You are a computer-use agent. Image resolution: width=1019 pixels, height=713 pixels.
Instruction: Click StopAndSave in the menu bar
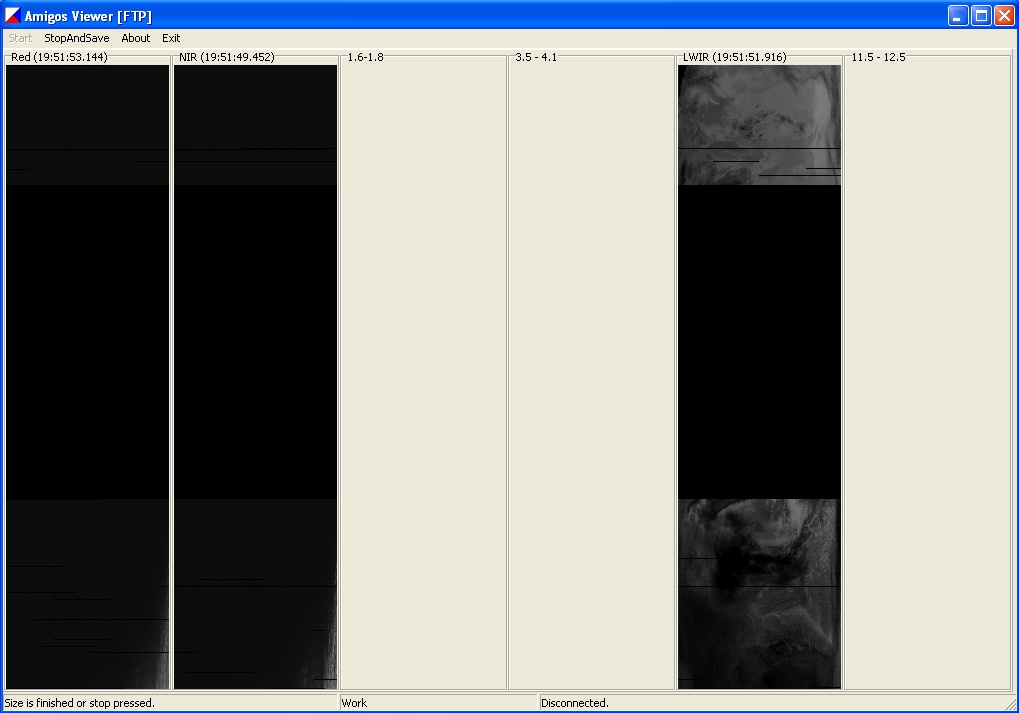coord(77,38)
